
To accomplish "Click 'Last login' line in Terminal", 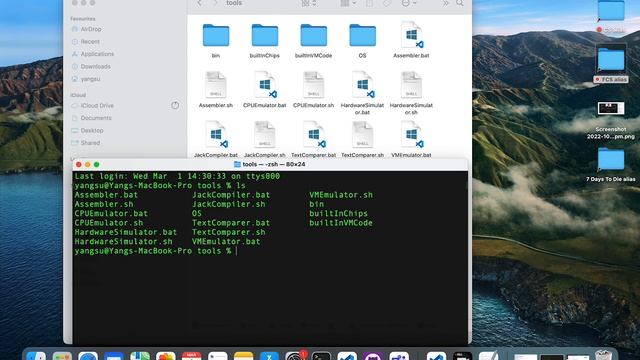I will [x=177, y=176].
